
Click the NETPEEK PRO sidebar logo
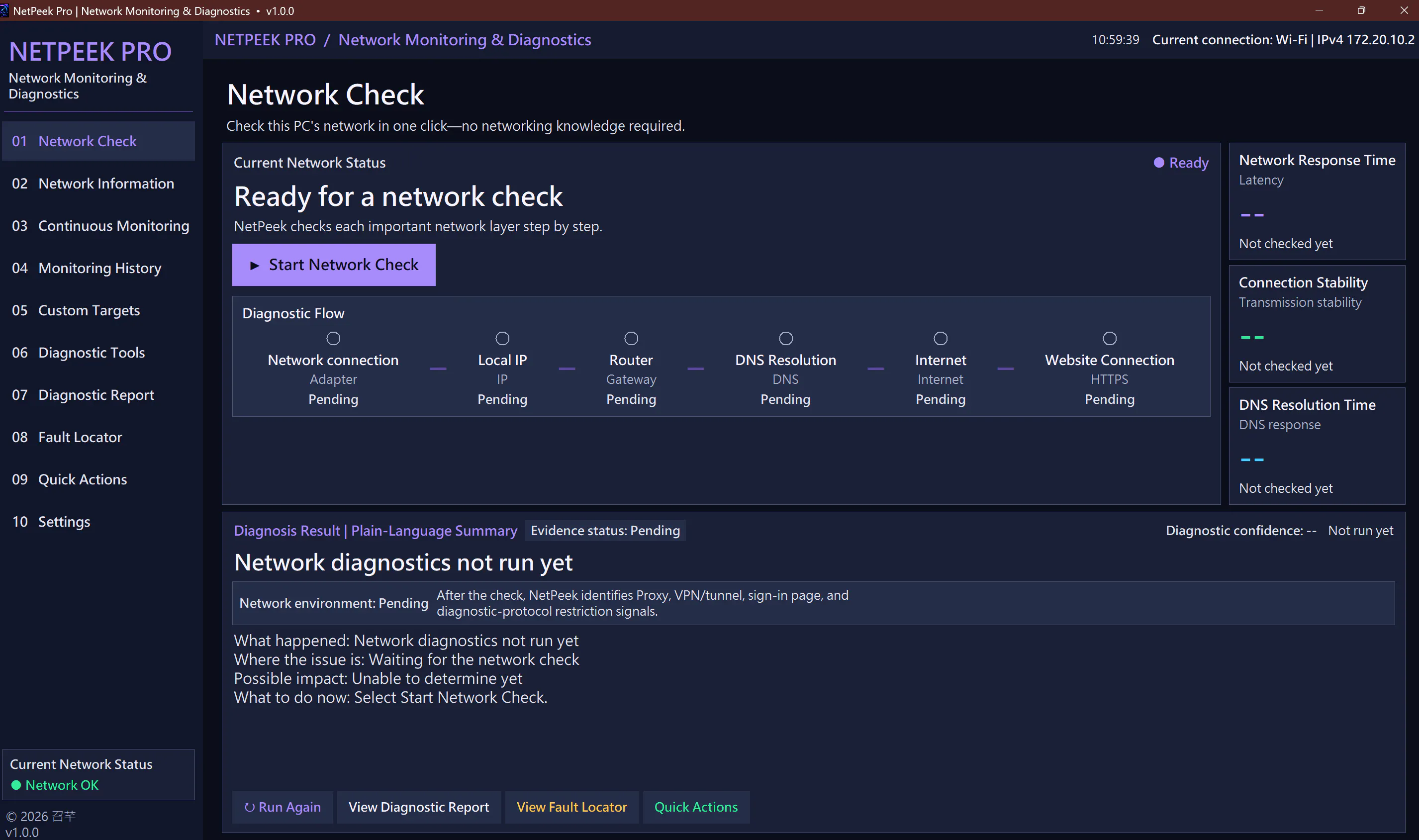pyautogui.click(x=90, y=52)
